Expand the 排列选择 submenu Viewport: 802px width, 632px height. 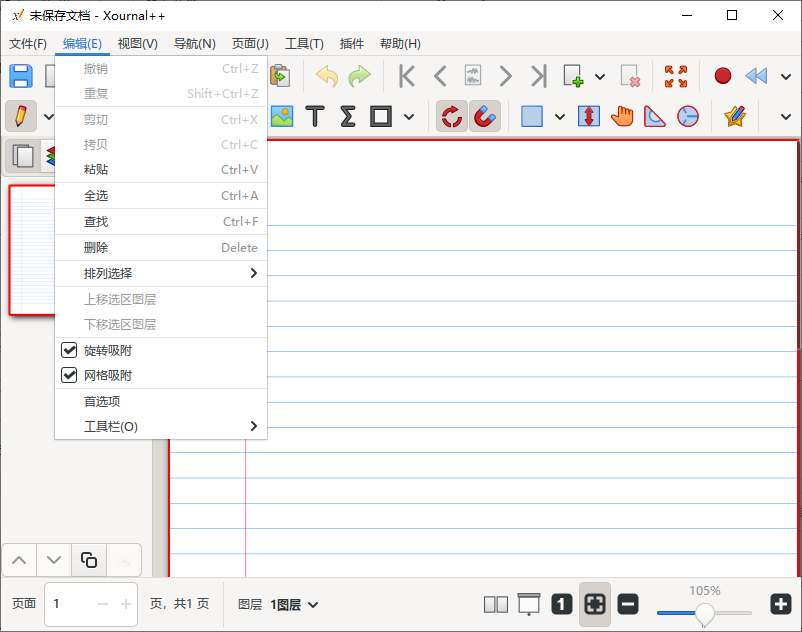tap(161, 274)
